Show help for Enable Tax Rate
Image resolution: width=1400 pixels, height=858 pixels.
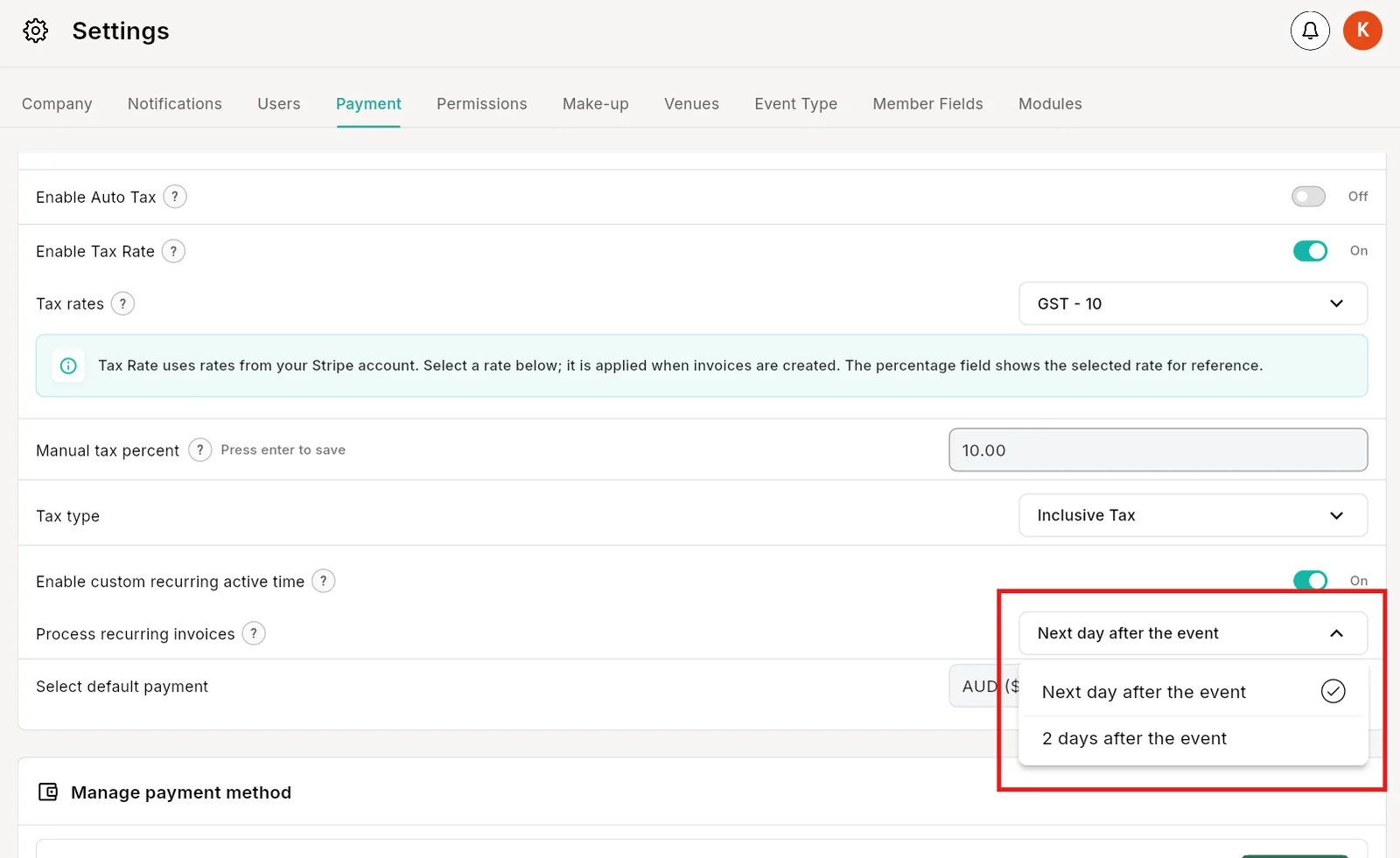tap(173, 251)
